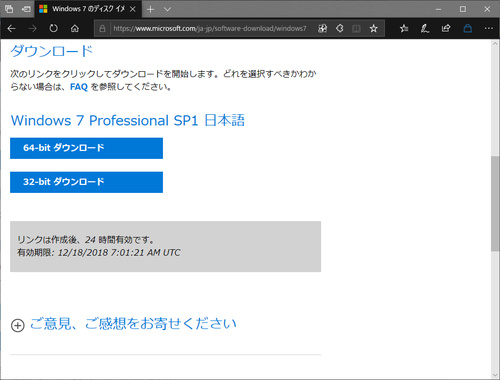500x380 pixels.
Task: Add this page to favorites star
Action: (373, 29)
